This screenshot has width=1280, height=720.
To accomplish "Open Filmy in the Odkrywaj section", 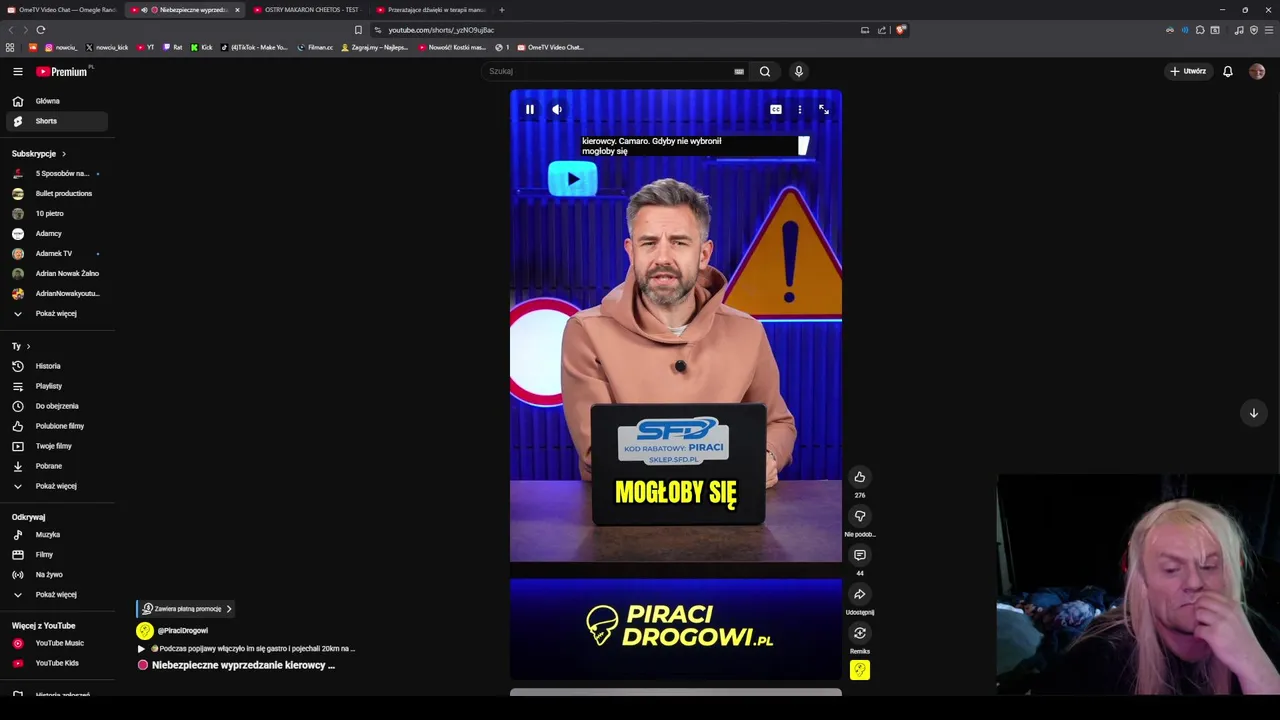I will point(57,555).
